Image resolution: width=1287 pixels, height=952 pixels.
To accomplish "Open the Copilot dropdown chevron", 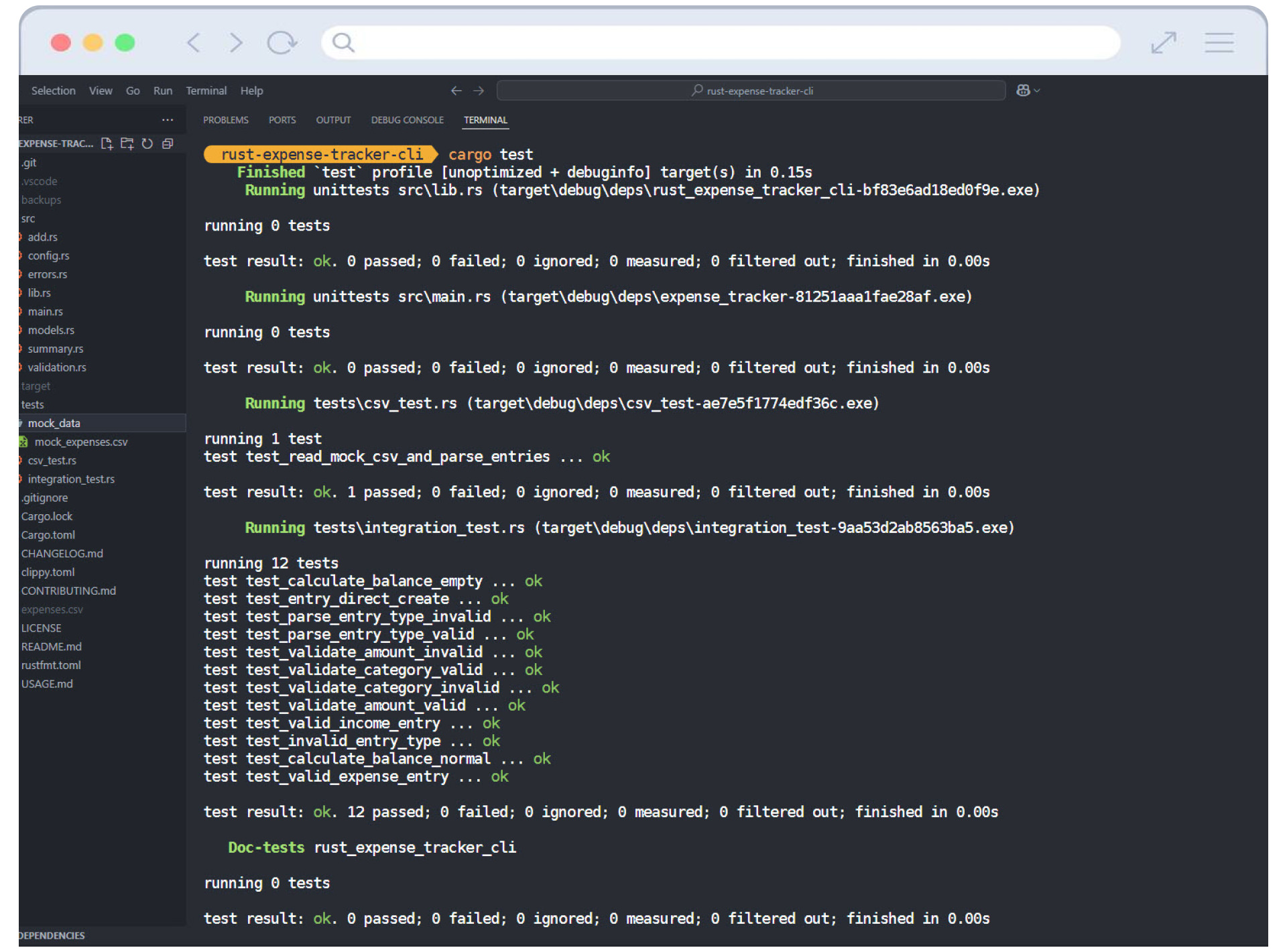I will coord(1037,91).
